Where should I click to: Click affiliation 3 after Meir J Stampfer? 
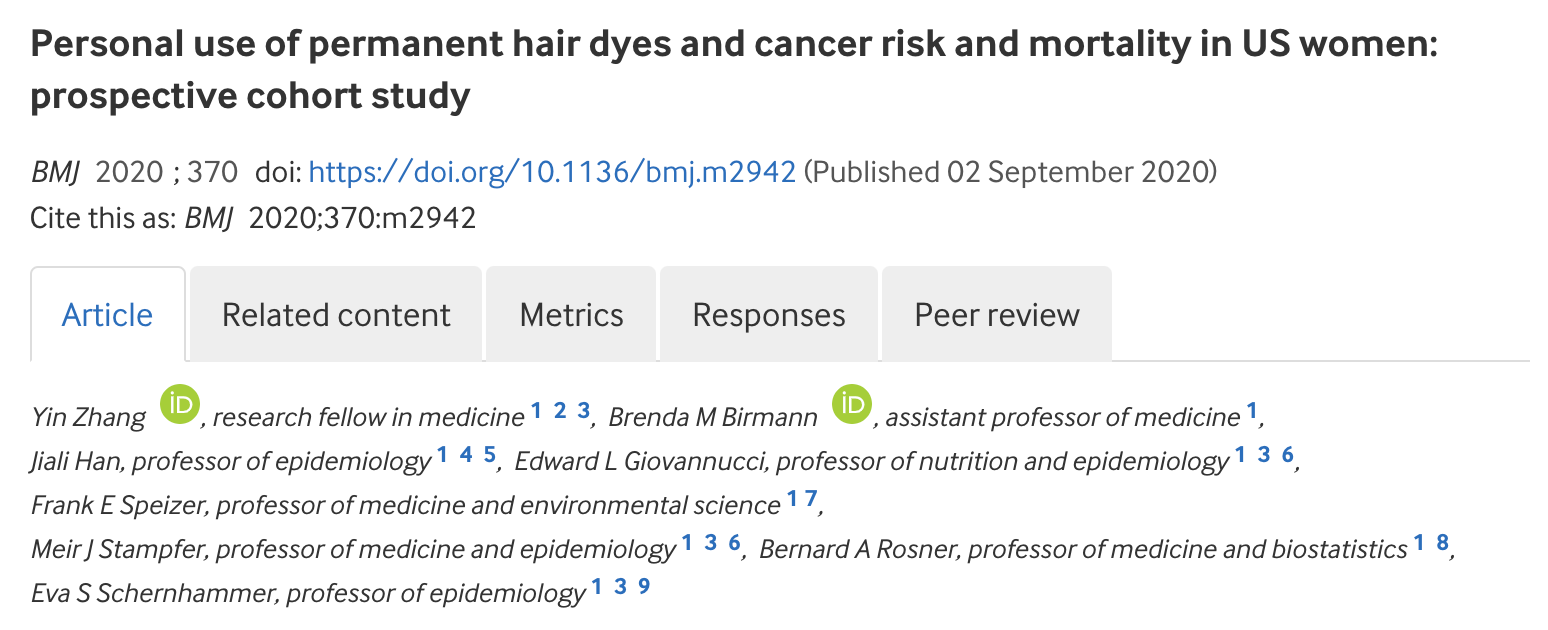[710, 543]
